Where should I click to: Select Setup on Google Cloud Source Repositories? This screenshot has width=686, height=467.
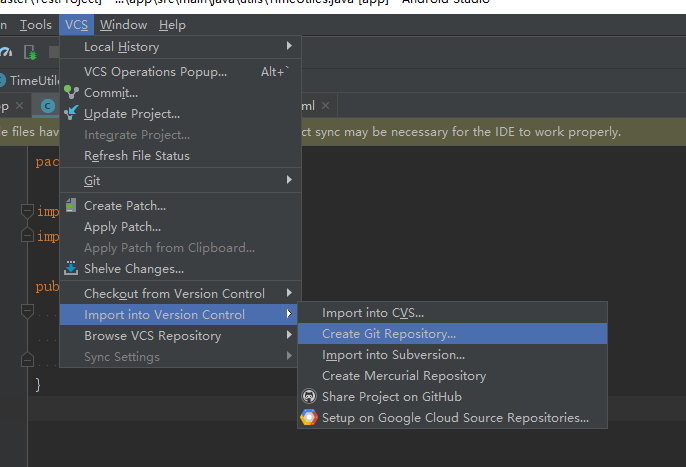[x=452, y=418]
